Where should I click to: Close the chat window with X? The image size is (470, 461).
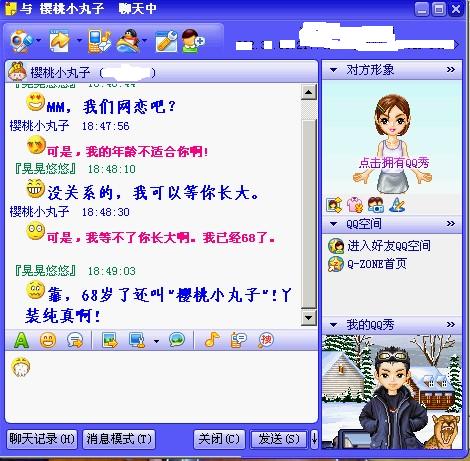[456, 9]
